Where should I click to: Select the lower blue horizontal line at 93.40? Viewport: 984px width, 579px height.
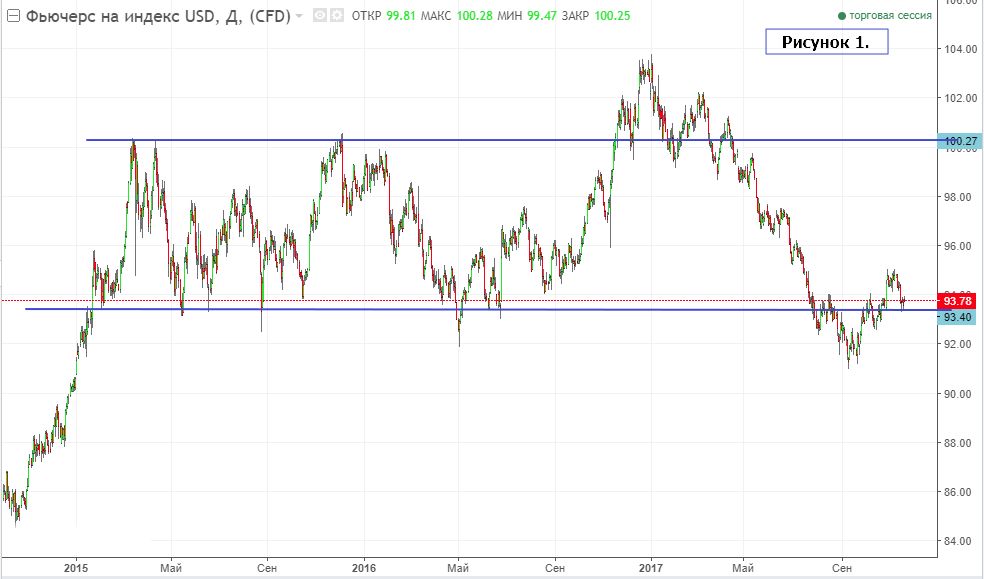(400, 309)
